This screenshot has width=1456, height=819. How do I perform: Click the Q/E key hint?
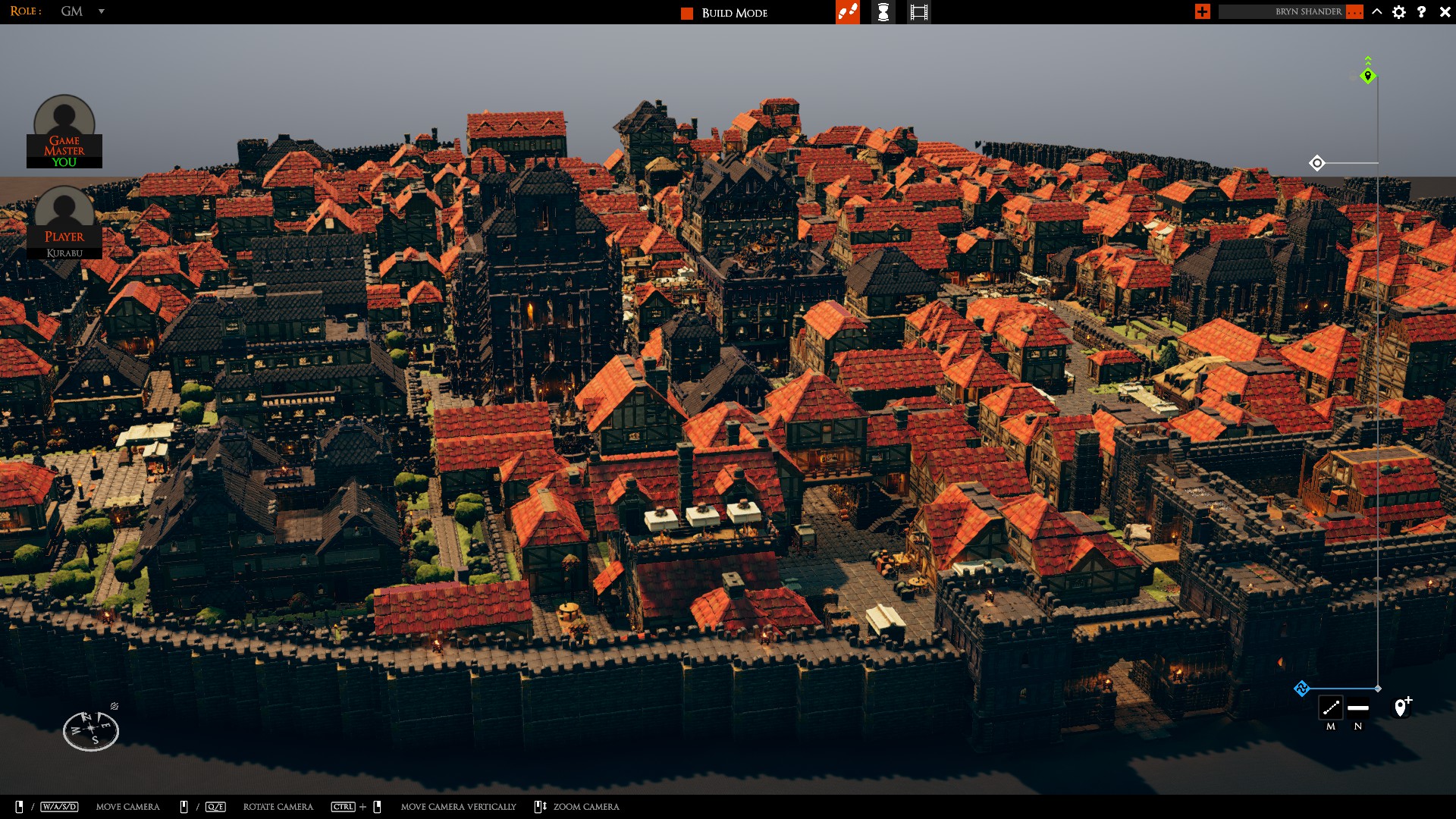[215, 807]
